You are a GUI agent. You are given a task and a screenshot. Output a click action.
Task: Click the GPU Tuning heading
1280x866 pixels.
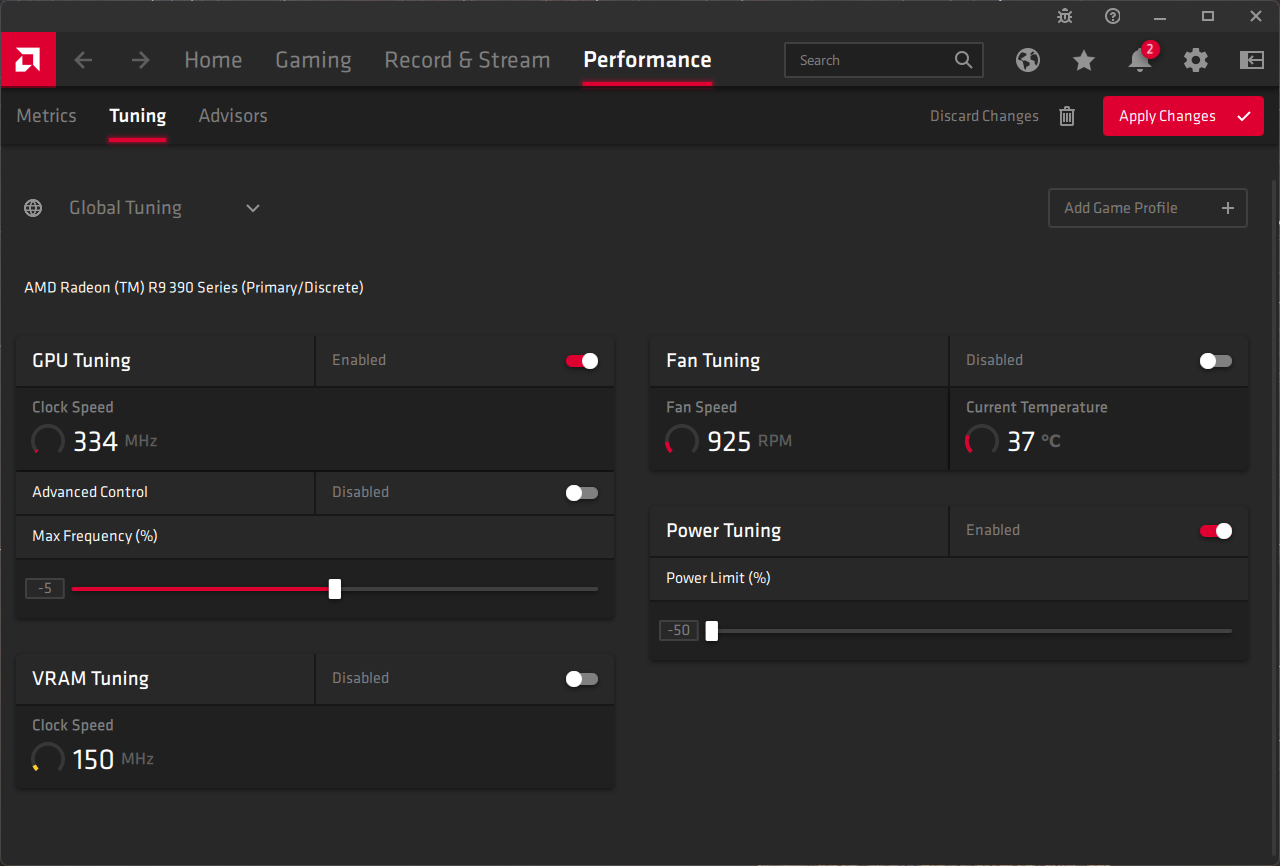point(81,361)
